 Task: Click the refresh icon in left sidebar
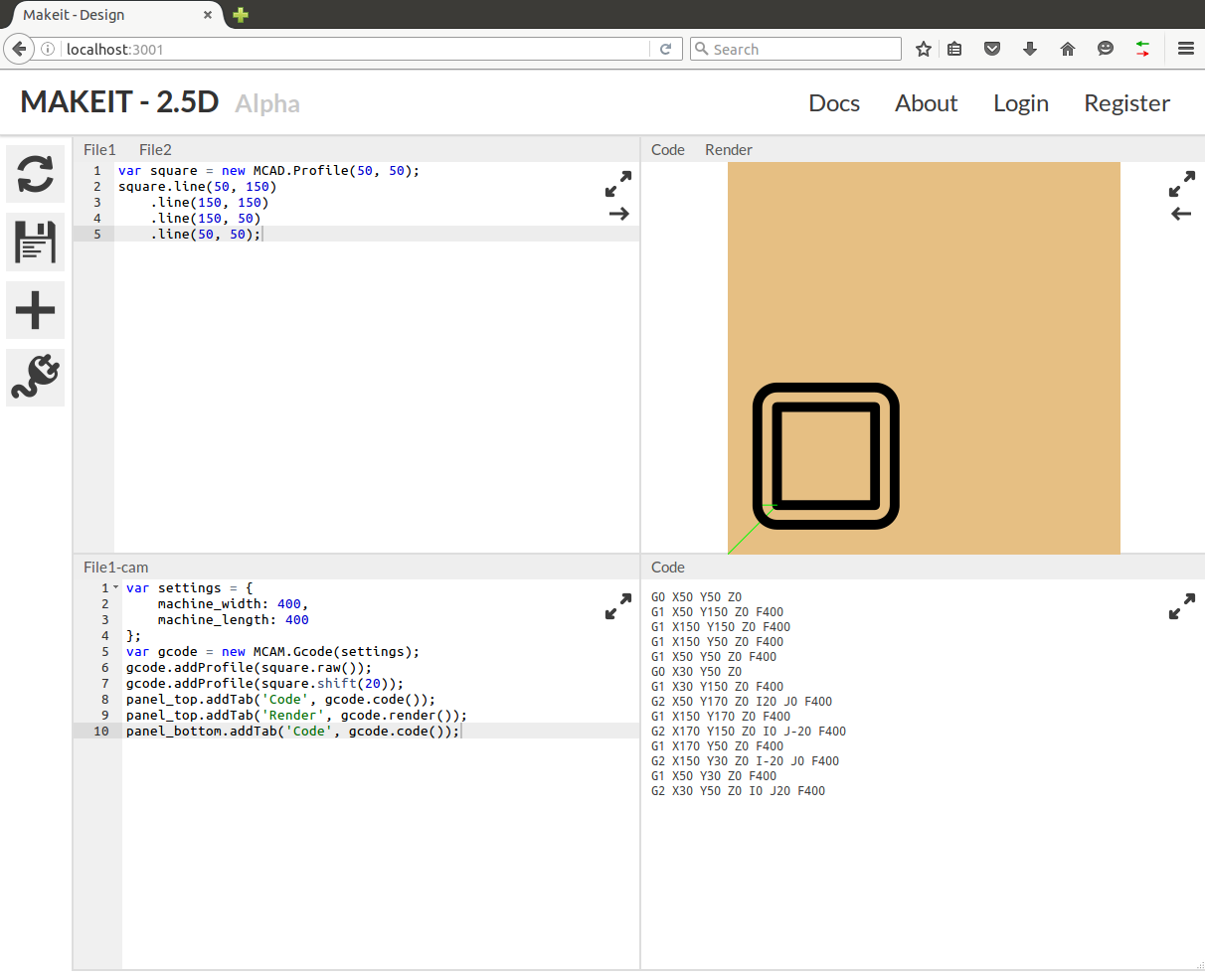click(36, 174)
